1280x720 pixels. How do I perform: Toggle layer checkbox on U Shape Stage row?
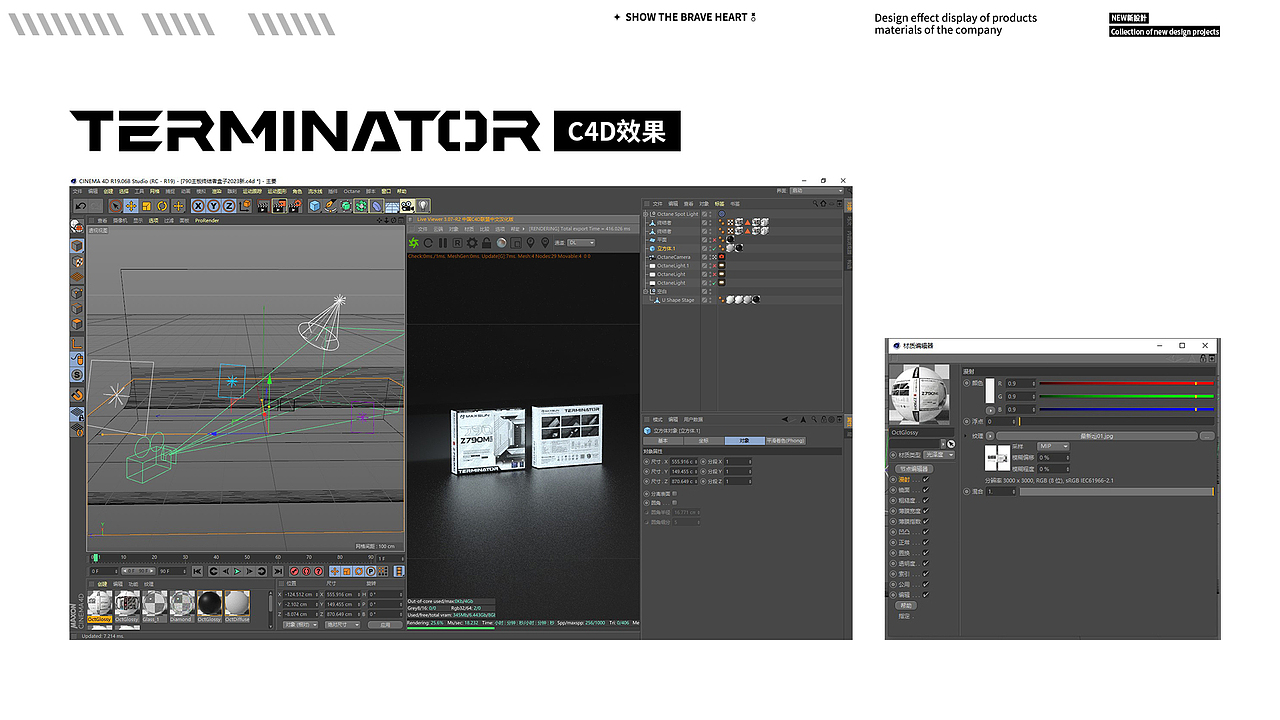tap(705, 300)
